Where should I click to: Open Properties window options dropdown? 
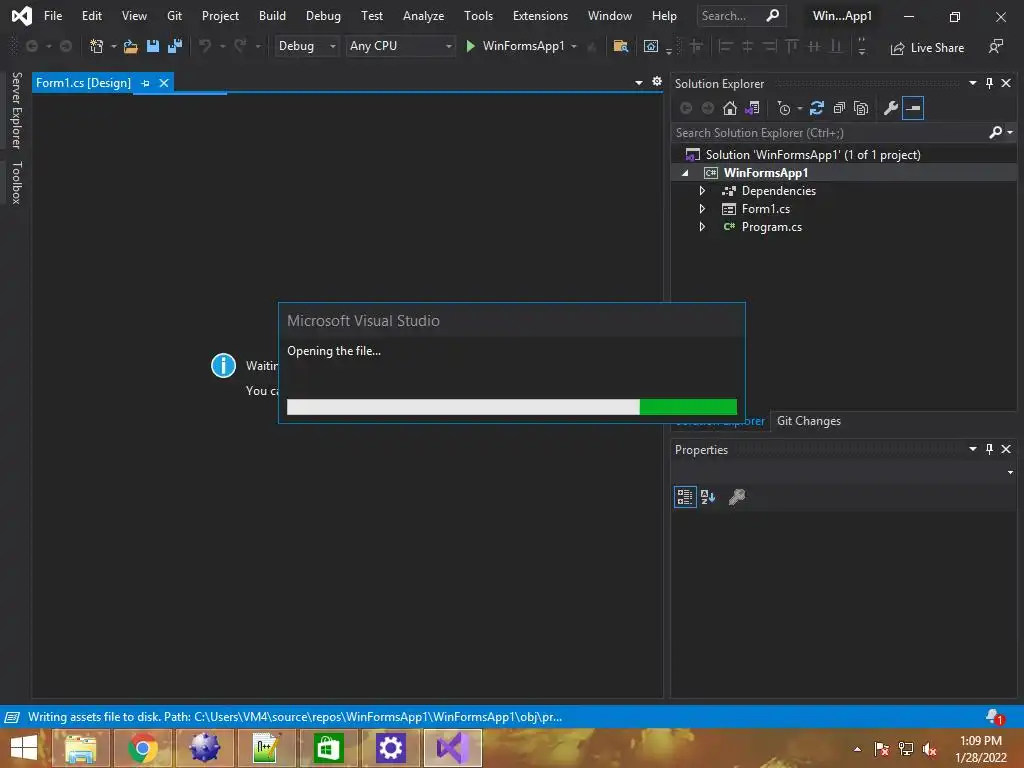tap(973, 449)
